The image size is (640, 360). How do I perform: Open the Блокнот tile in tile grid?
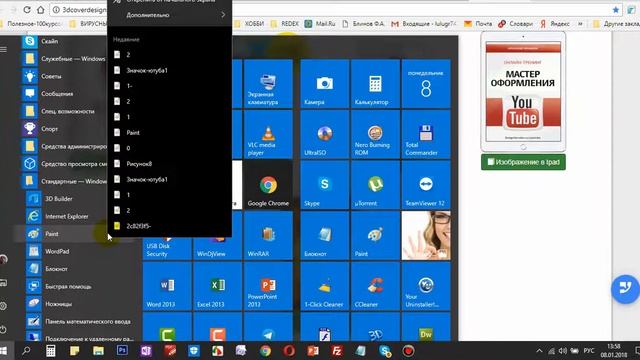tap(324, 236)
